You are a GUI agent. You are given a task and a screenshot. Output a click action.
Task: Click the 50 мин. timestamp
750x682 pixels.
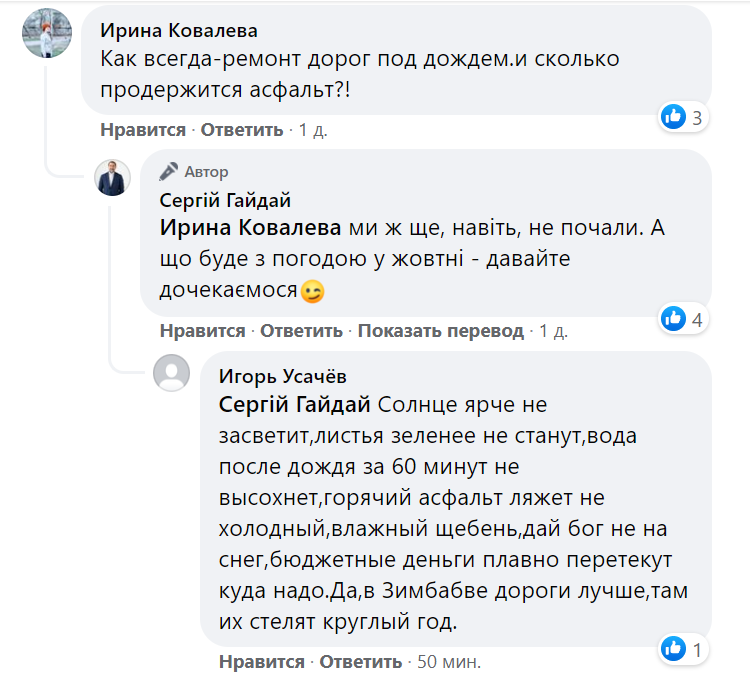[x=448, y=662]
